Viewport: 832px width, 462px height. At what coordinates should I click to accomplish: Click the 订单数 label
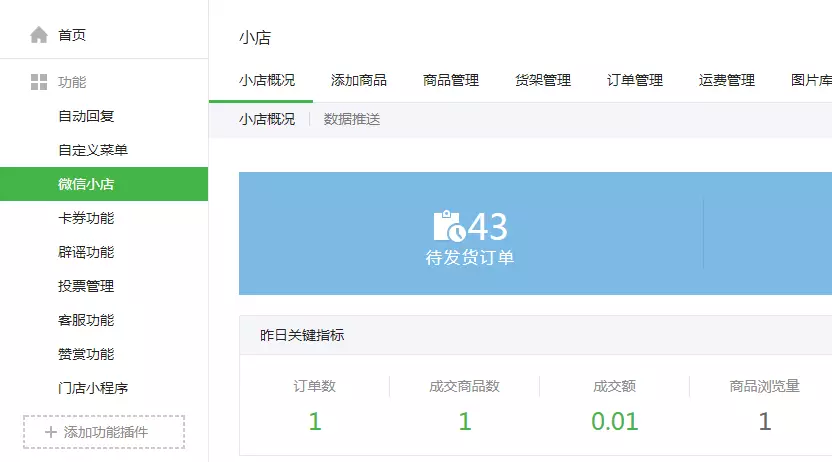315,386
